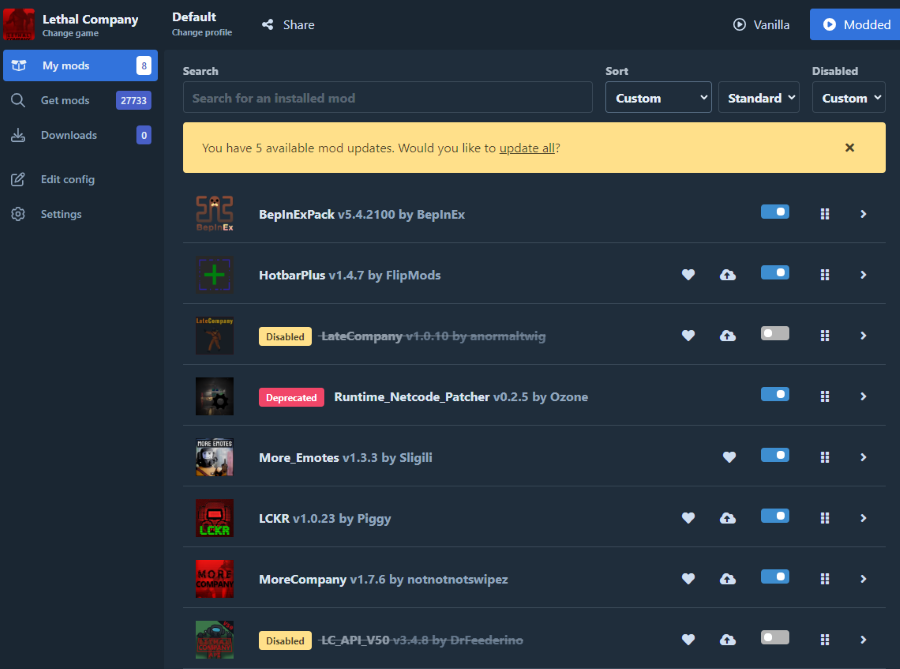Click the donate heart icon for More_Emotes
Image resolution: width=900 pixels, height=669 pixels.
[x=729, y=457]
